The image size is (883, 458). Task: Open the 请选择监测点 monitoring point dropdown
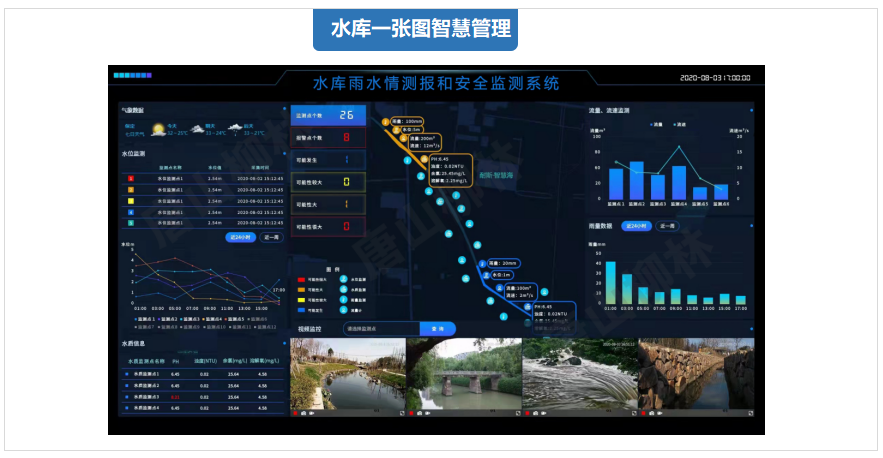pos(378,328)
